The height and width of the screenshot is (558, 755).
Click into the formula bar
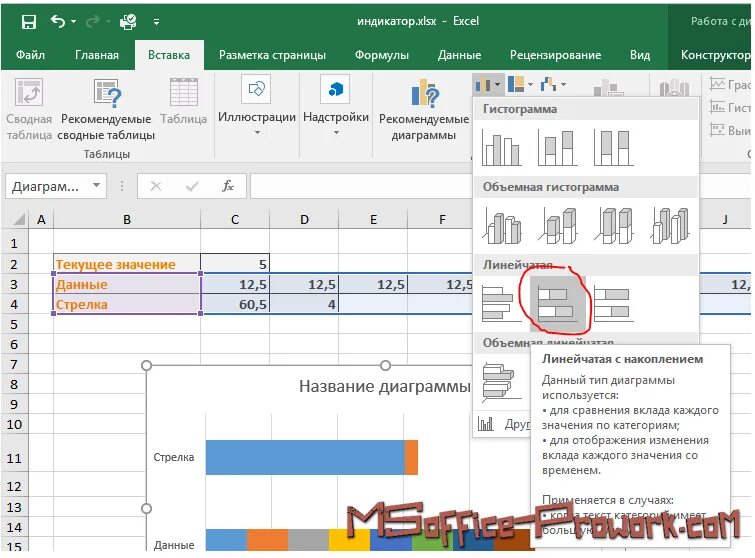pyautogui.click(x=361, y=186)
